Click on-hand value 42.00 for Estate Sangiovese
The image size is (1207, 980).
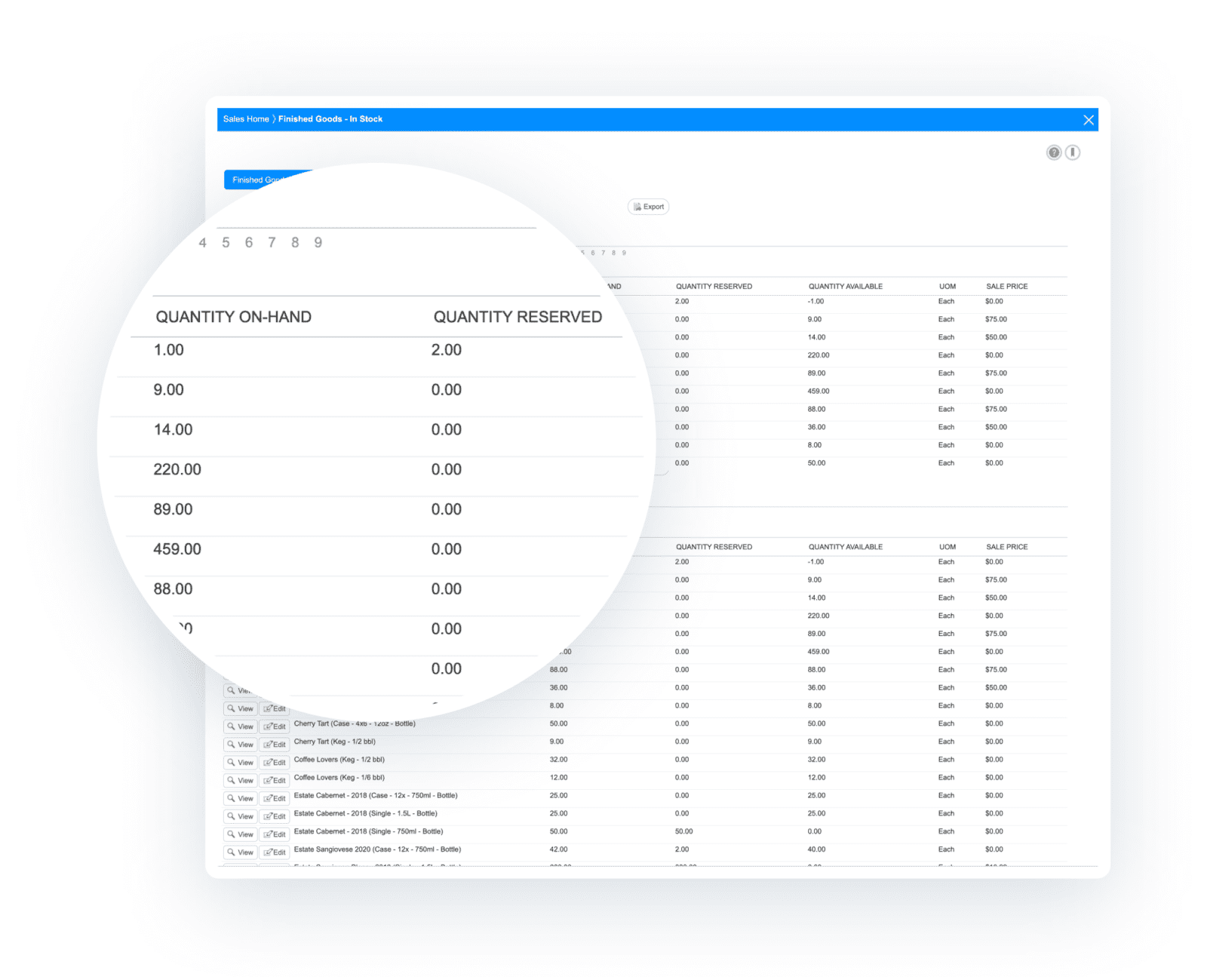tap(558, 850)
